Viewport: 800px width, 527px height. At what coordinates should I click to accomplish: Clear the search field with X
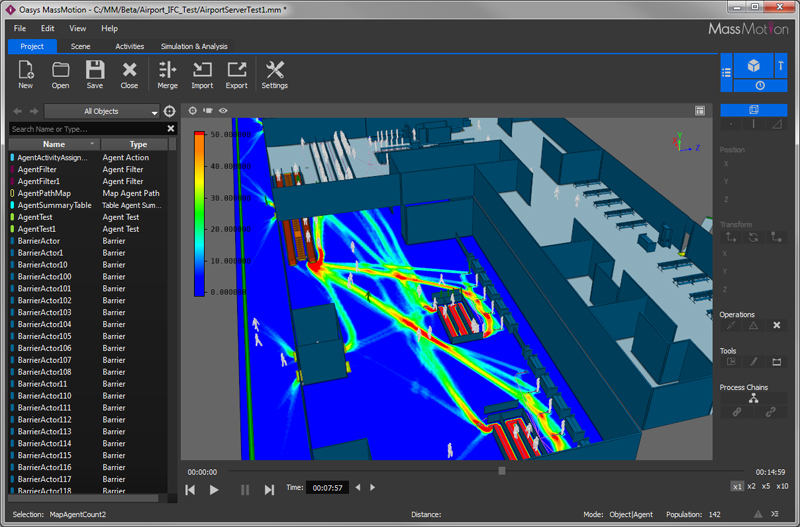pyautogui.click(x=171, y=129)
